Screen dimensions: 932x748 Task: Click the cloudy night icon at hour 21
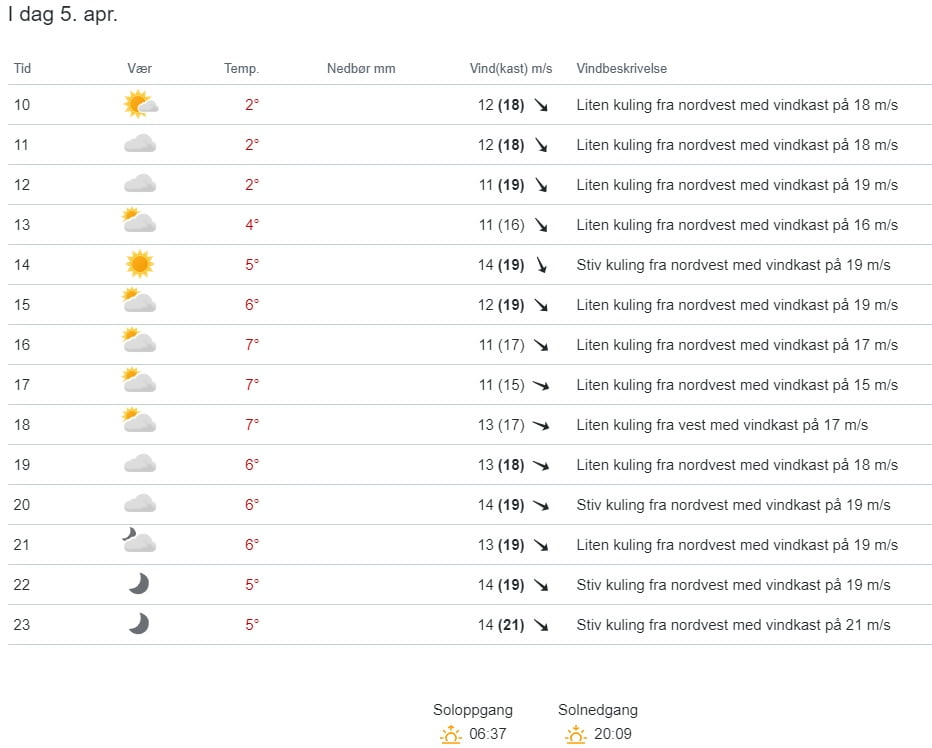[139, 544]
